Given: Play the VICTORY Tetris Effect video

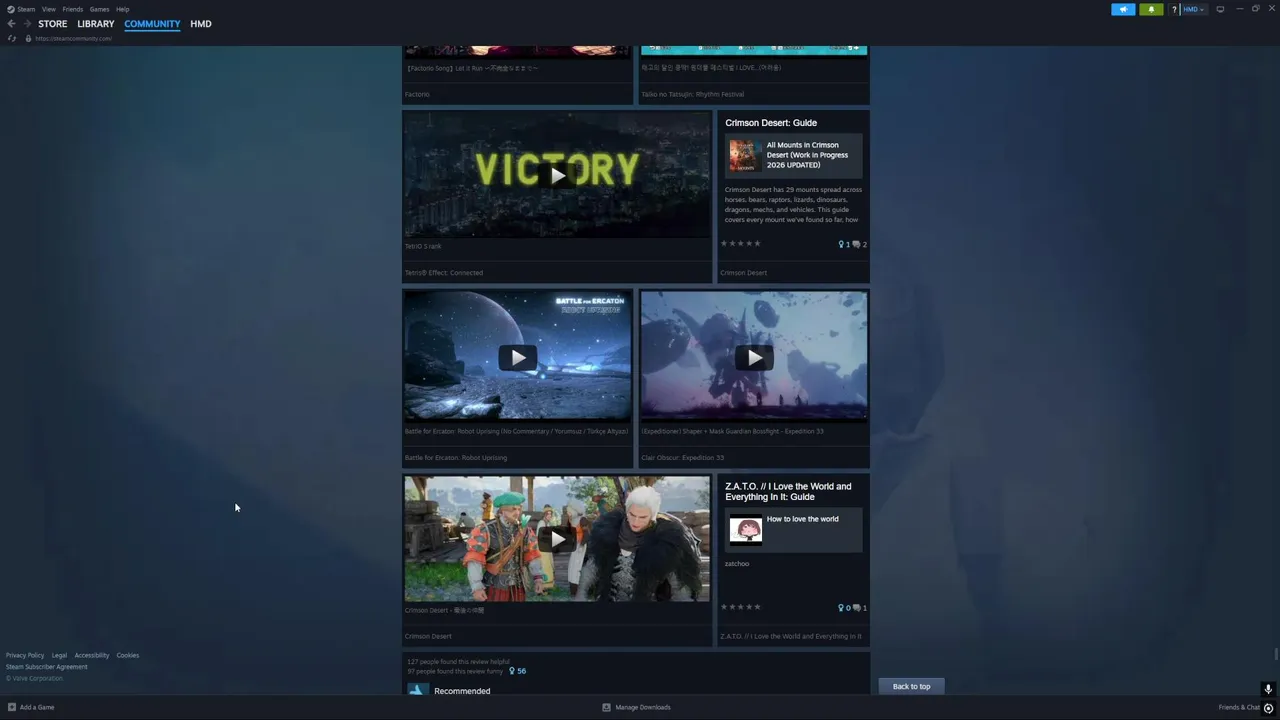Looking at the screenshot, I should coord(557,175).
